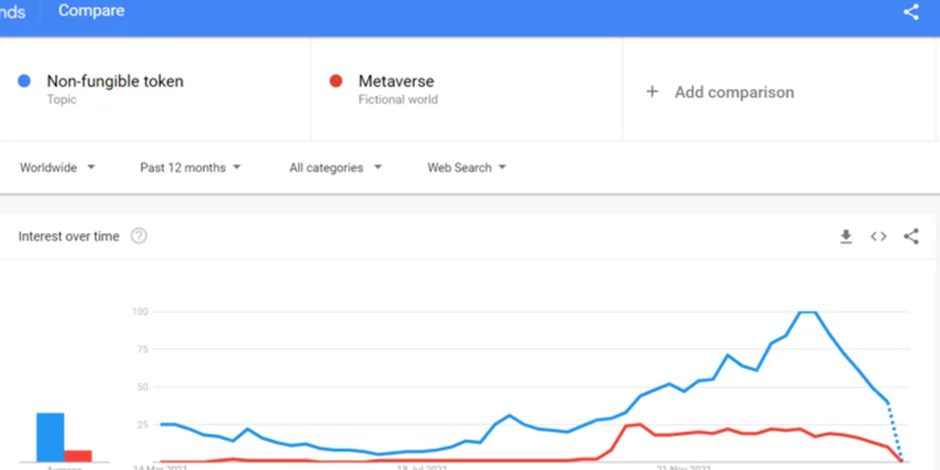Click Add comparison button
This screenshot has width=940, height=470.
(733, 92)
